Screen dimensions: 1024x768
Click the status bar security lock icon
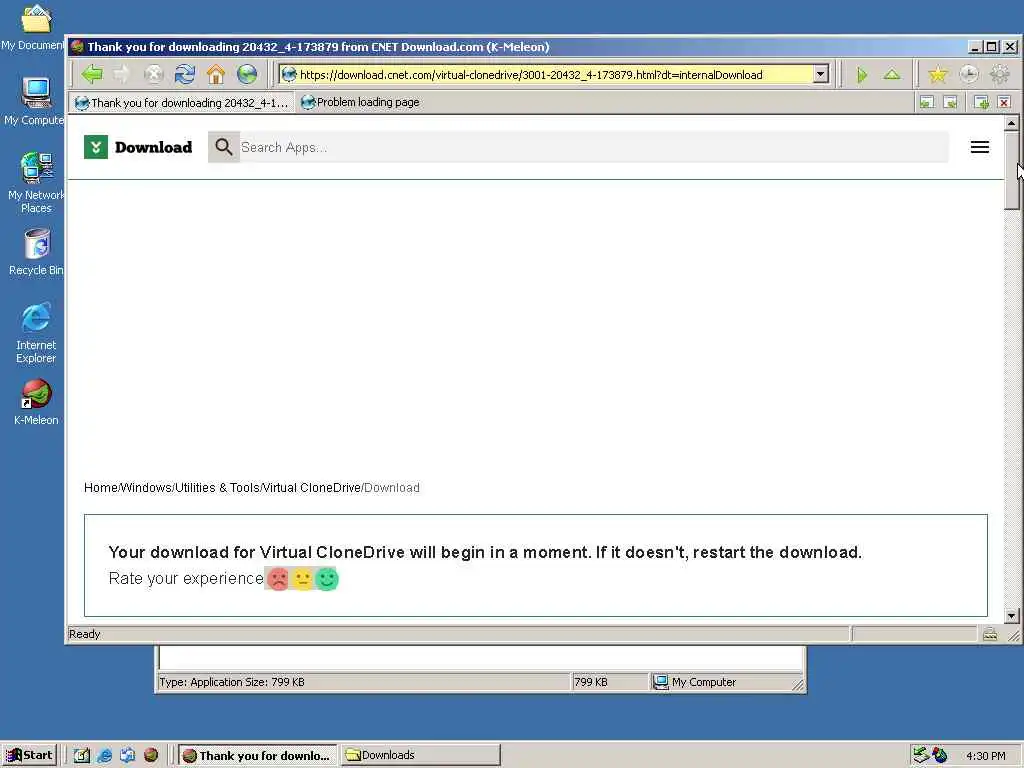pyautogui.click(x=990, y=634)
